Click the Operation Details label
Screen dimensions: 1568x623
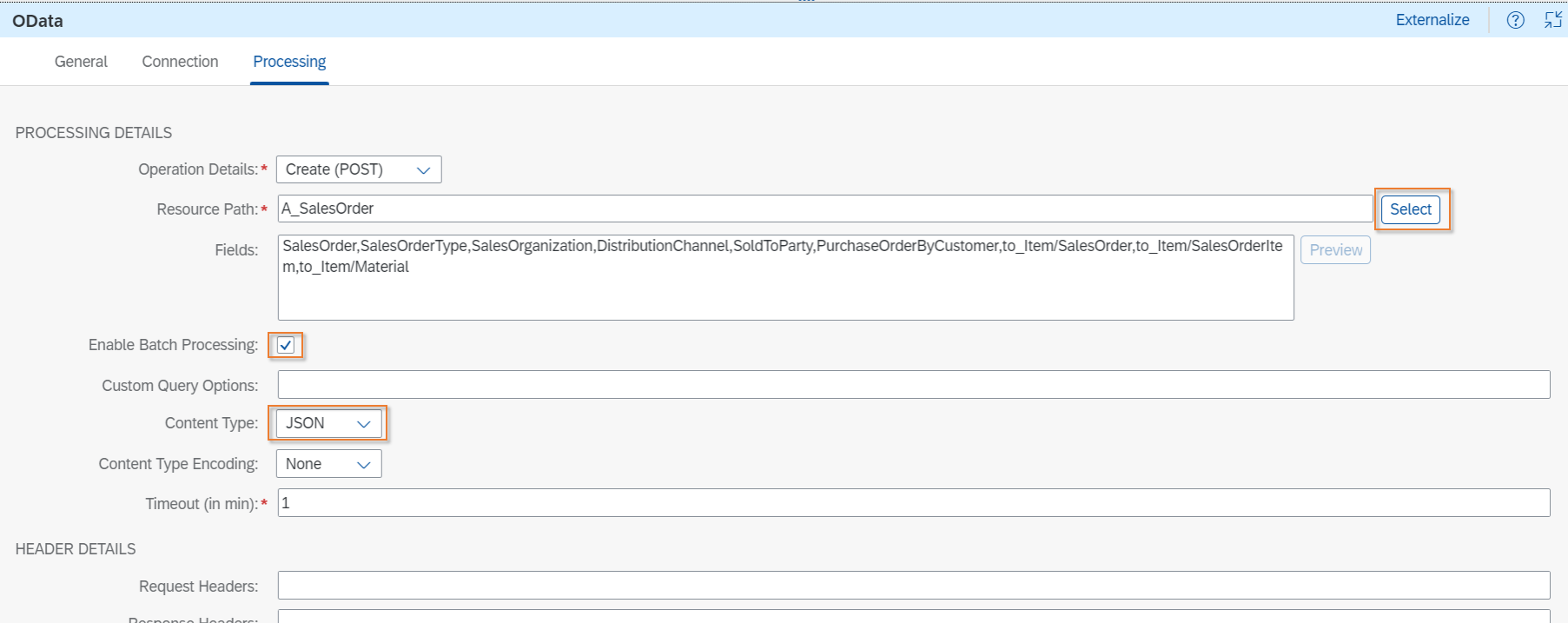click(x=198, y=169)
